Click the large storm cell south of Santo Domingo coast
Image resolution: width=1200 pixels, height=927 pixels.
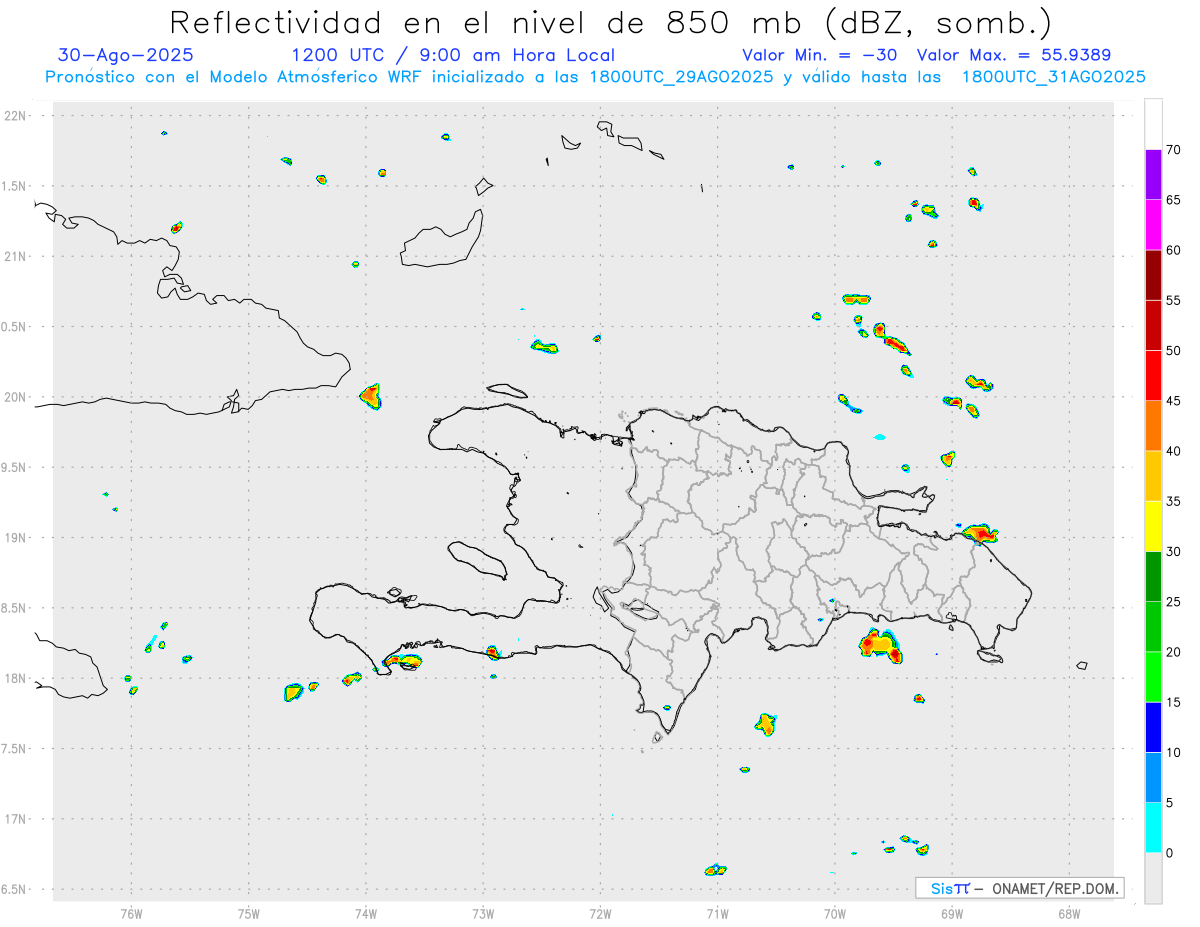(880, 645)
